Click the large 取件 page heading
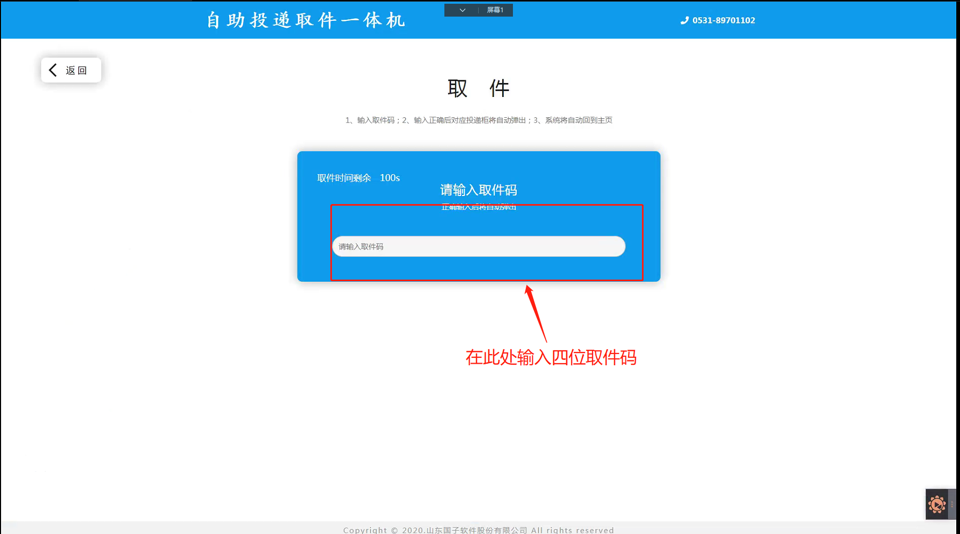 point(478,88)
